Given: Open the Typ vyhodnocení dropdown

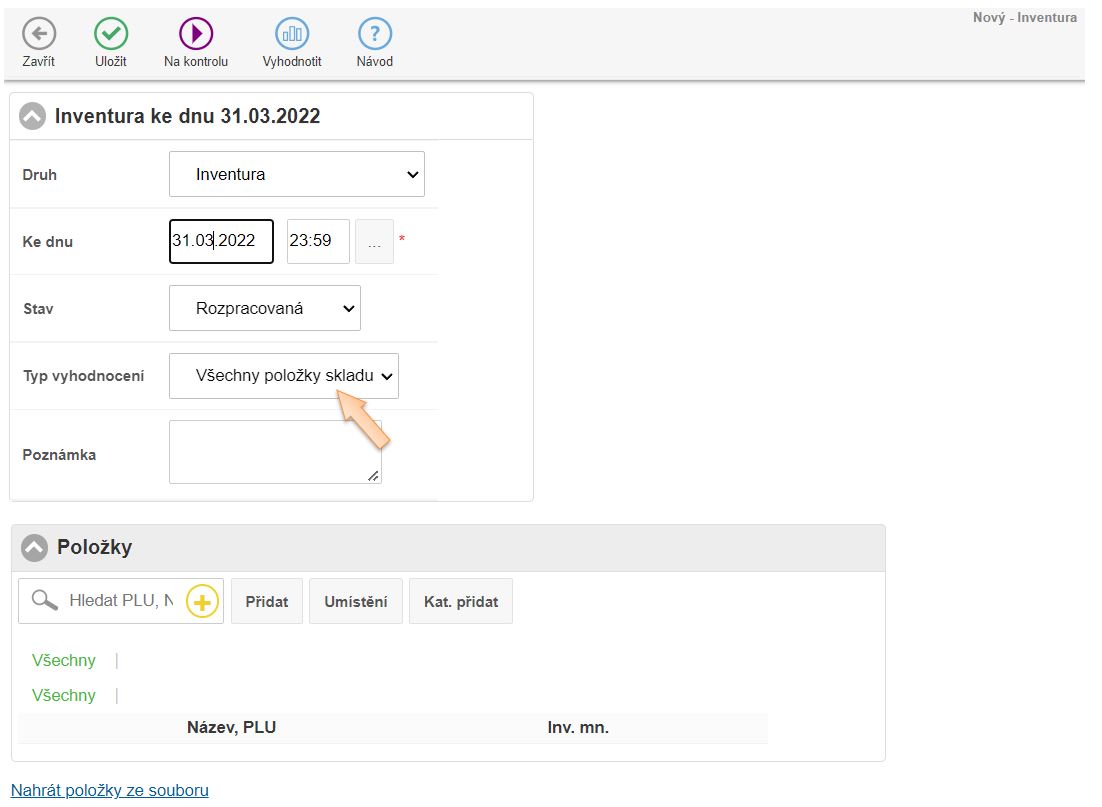Looking at the screenshot, I should pos(283,376).
